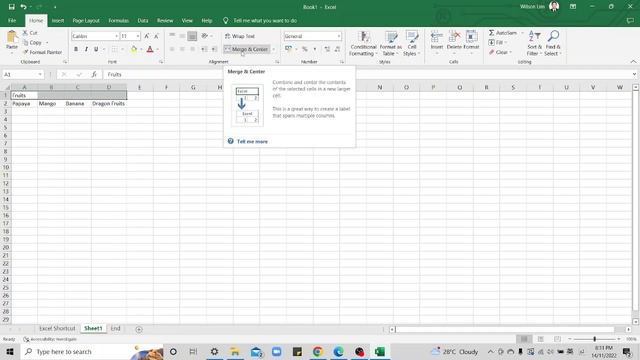Open the General number format dropdown
This screenshot has width=640, height=360.
click(339, 36)
